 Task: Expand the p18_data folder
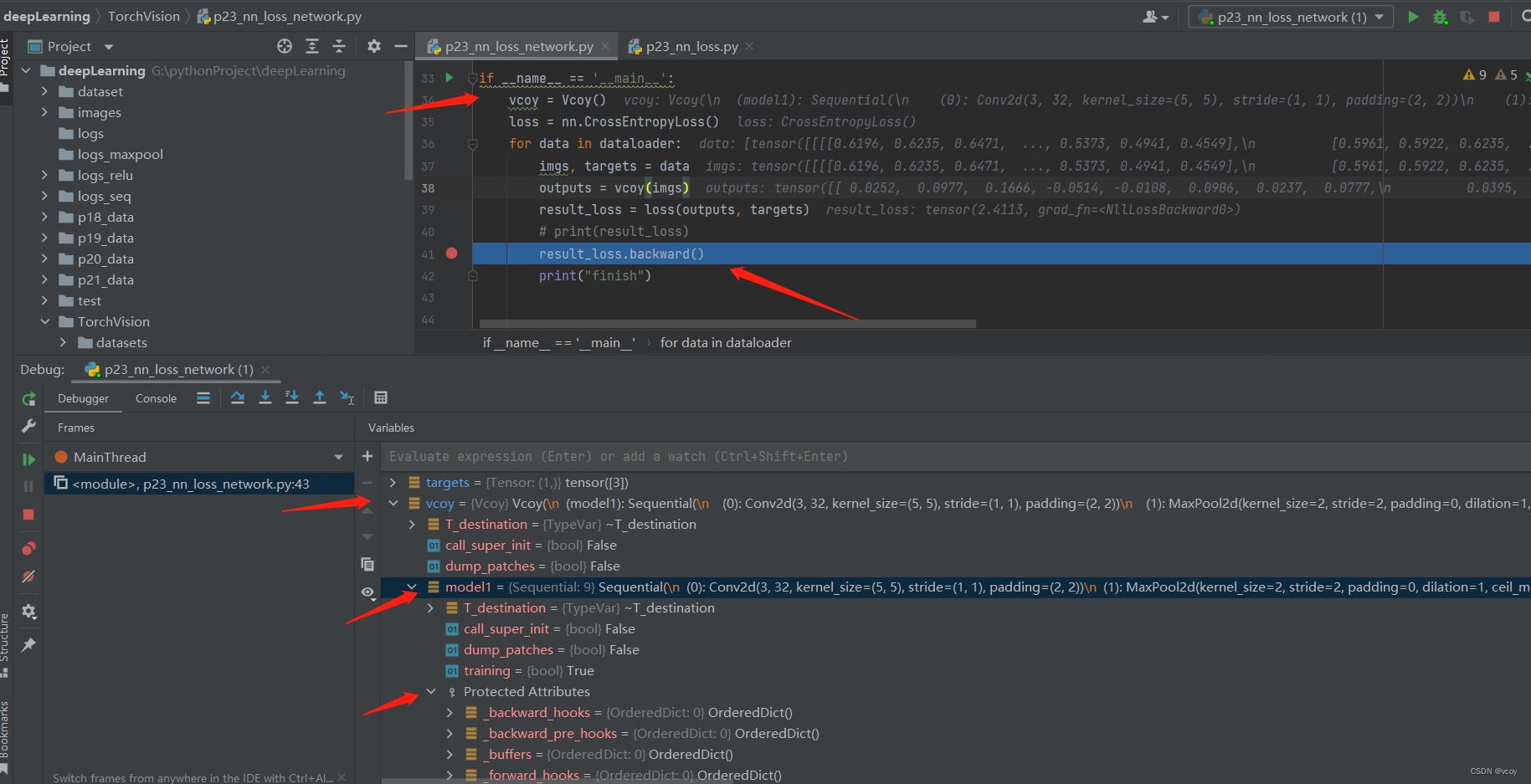point(44,217)
